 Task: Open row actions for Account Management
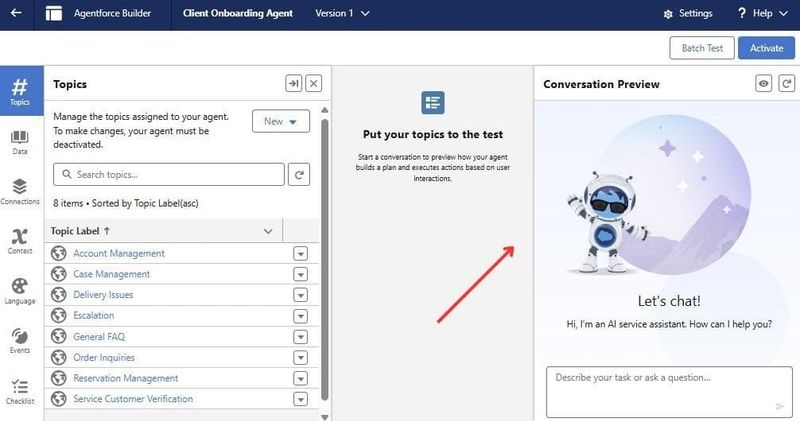click(x=301, y=253)
